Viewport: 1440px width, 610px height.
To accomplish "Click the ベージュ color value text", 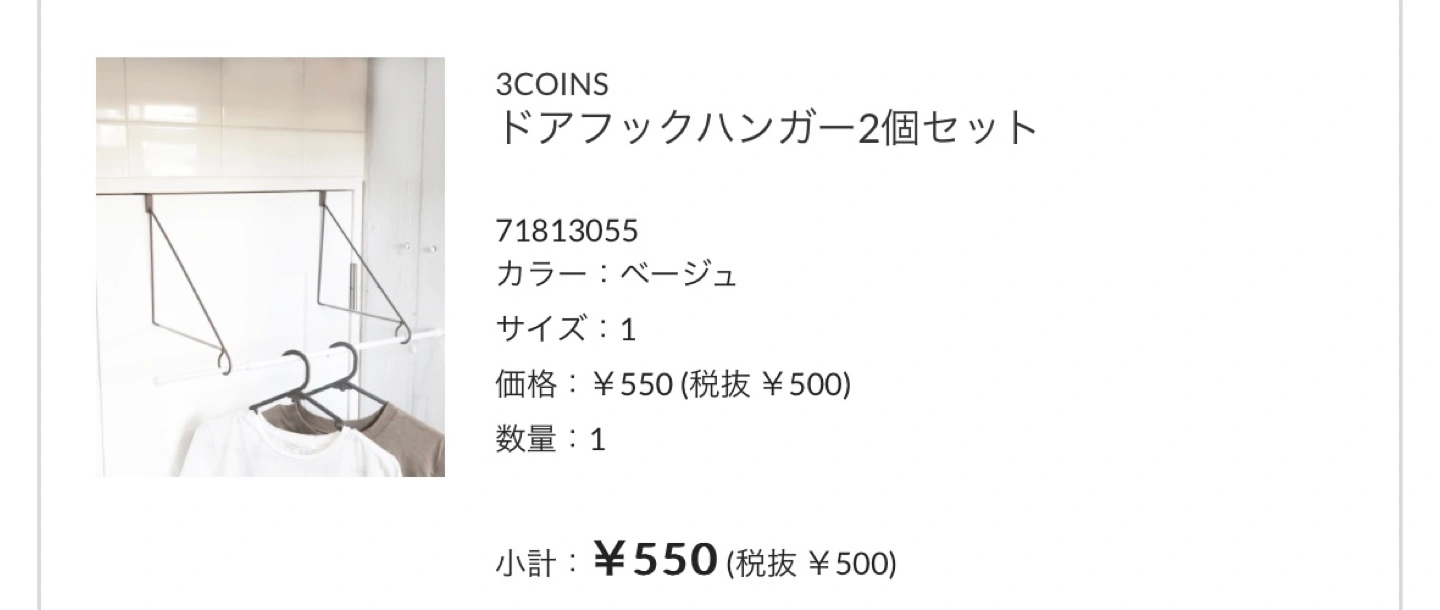I will coord(679,274).
